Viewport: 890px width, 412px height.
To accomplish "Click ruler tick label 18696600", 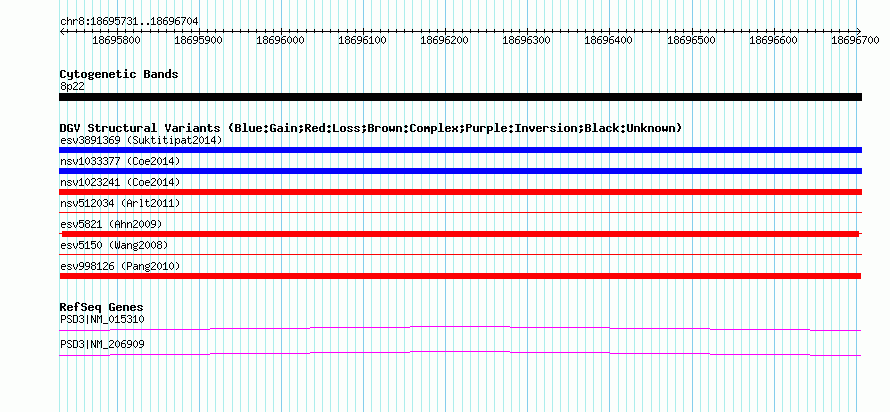I will tap(774, 40).
